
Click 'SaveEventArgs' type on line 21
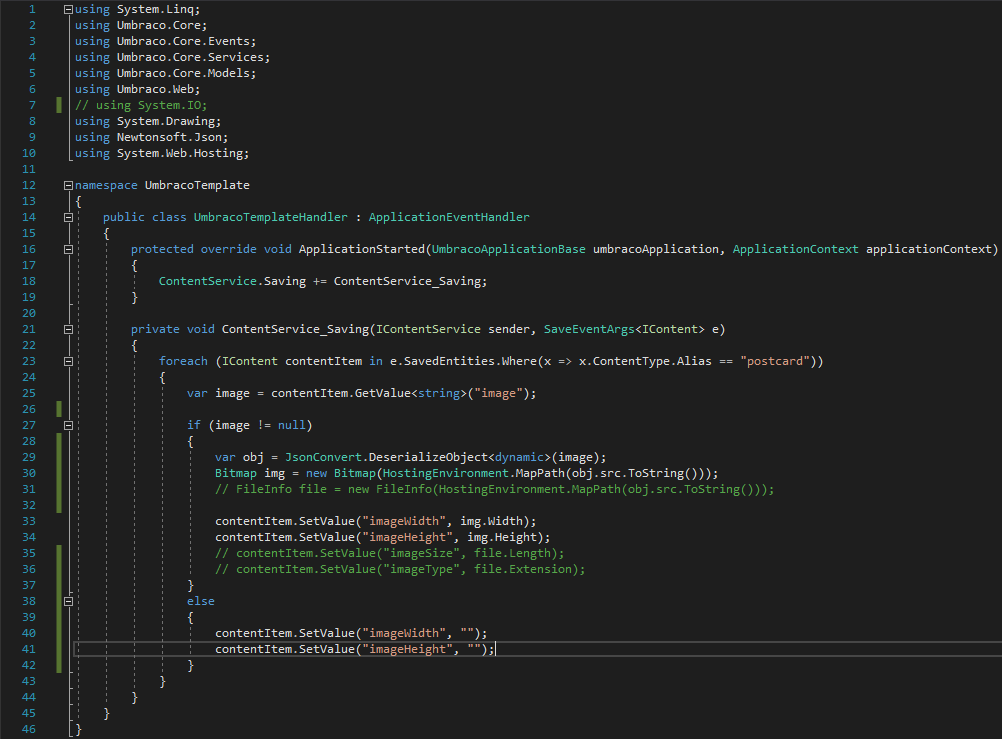(x=589, y=329)
